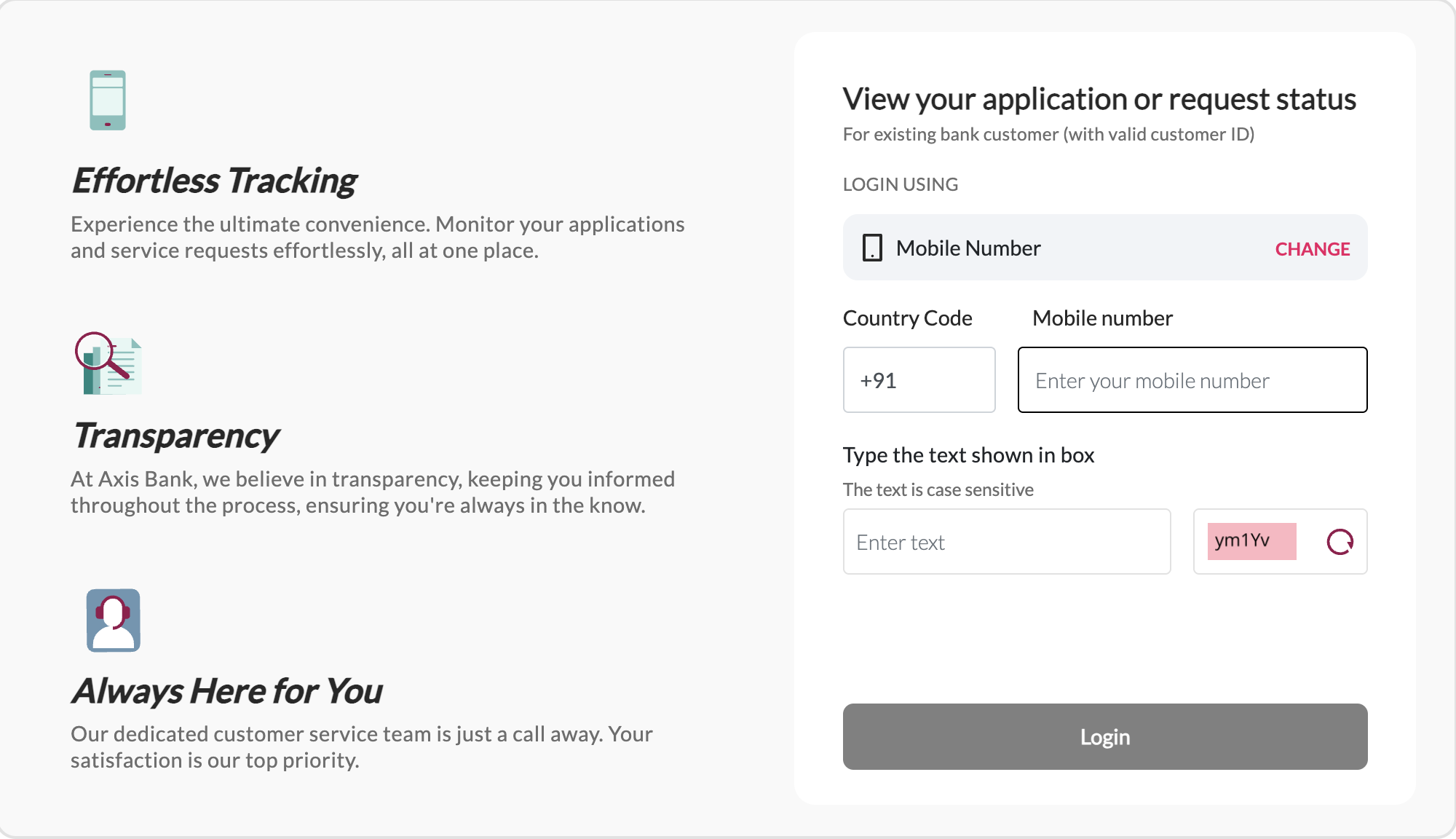
Task: Click the Type the text shown in box label
Action: 968,455
